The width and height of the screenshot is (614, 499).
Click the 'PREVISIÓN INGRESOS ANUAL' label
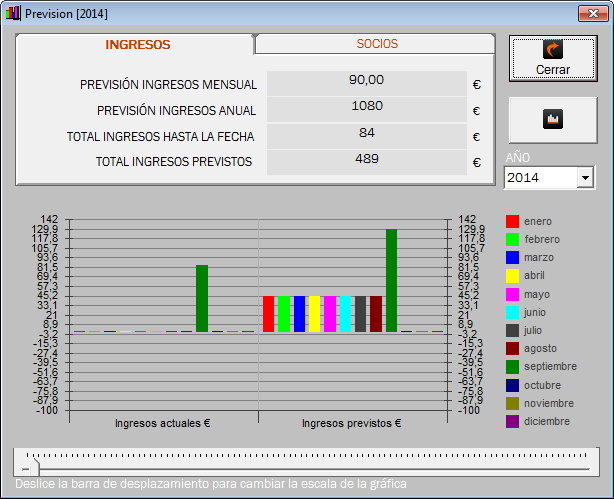click(177, 110)
